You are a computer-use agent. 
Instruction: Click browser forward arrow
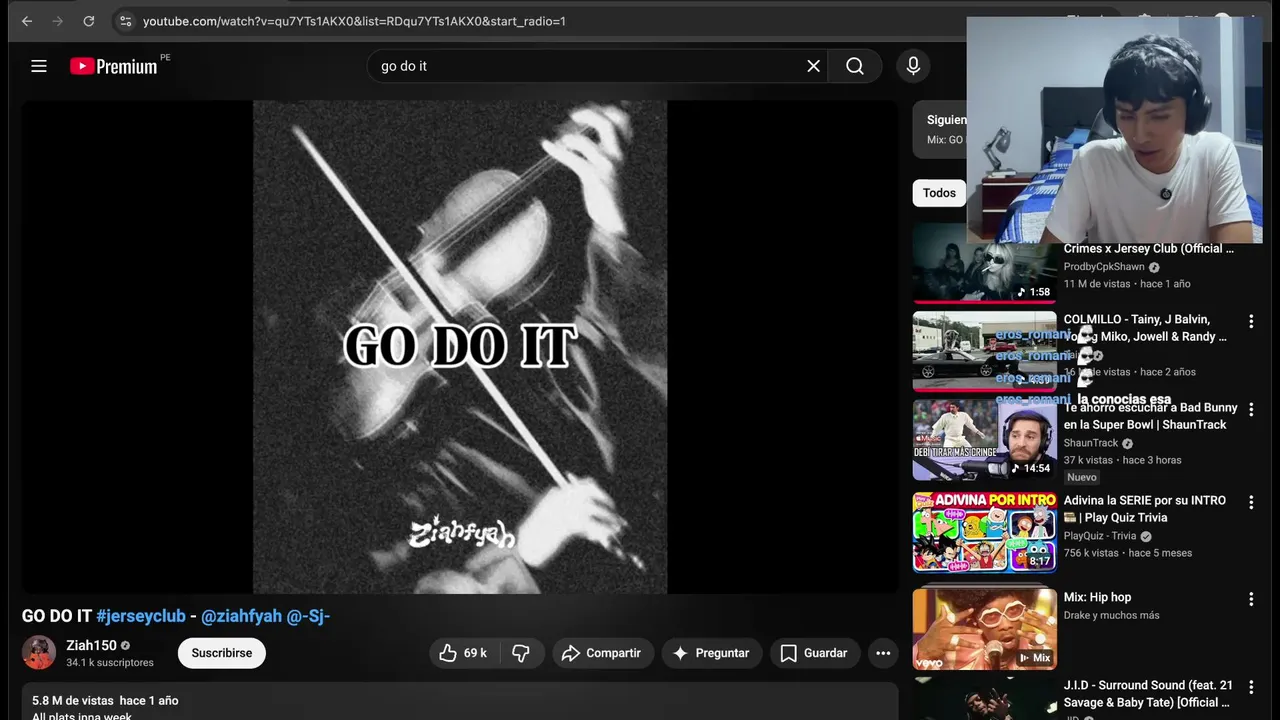point(57,21)
